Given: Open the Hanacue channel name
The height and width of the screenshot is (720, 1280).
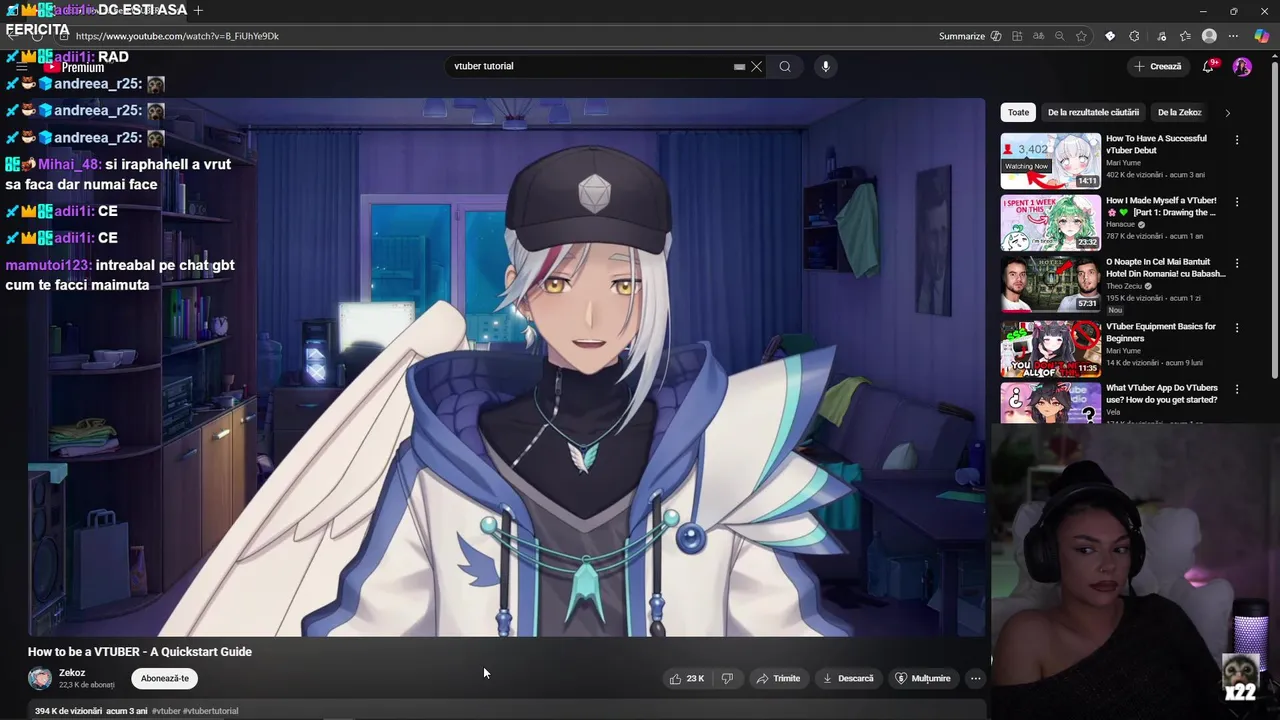Looking at the screenshot, I should click(x=1120, y=225).
